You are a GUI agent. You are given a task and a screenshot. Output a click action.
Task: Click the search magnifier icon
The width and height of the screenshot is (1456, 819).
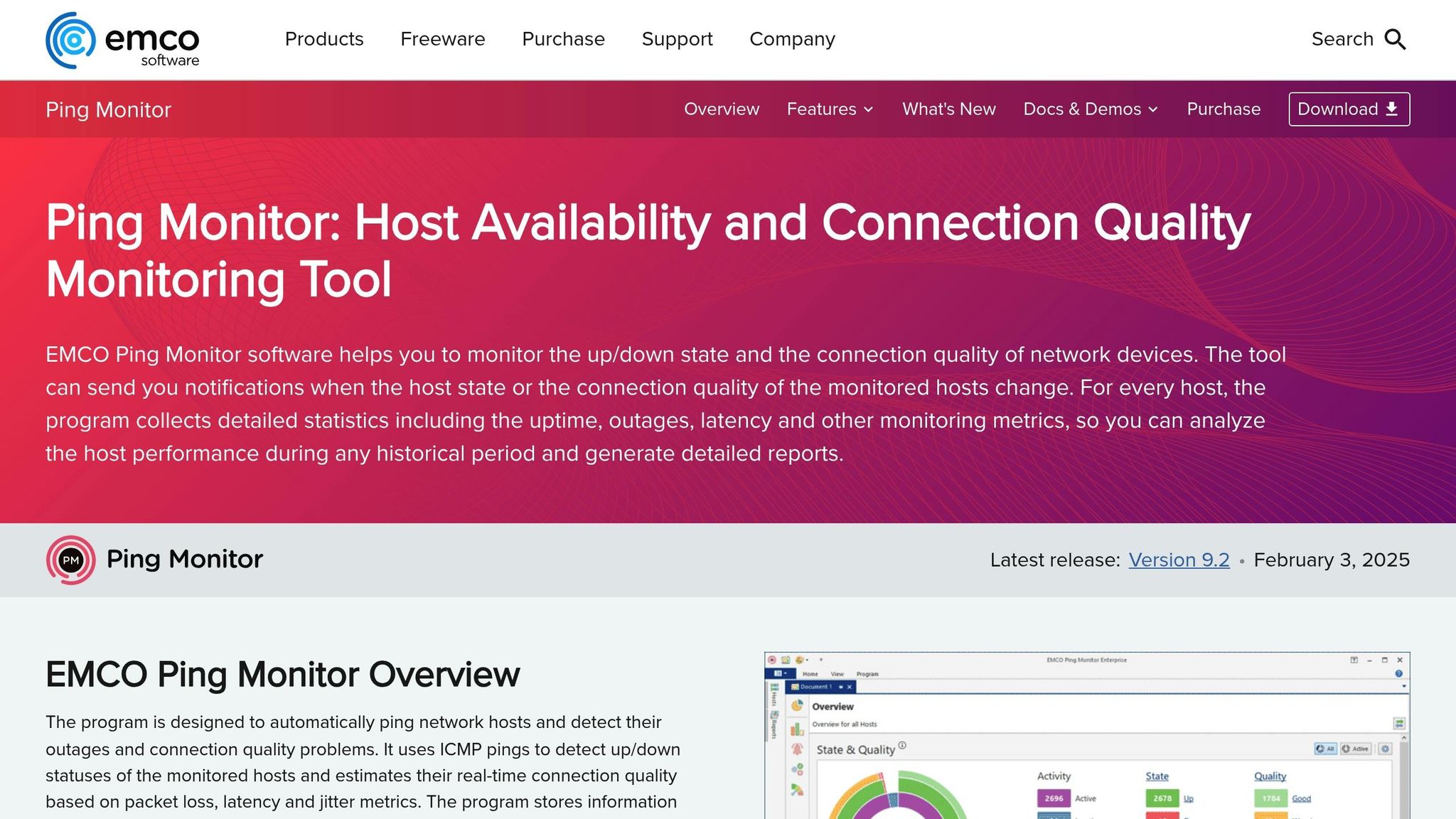[x=1396, y=40]
